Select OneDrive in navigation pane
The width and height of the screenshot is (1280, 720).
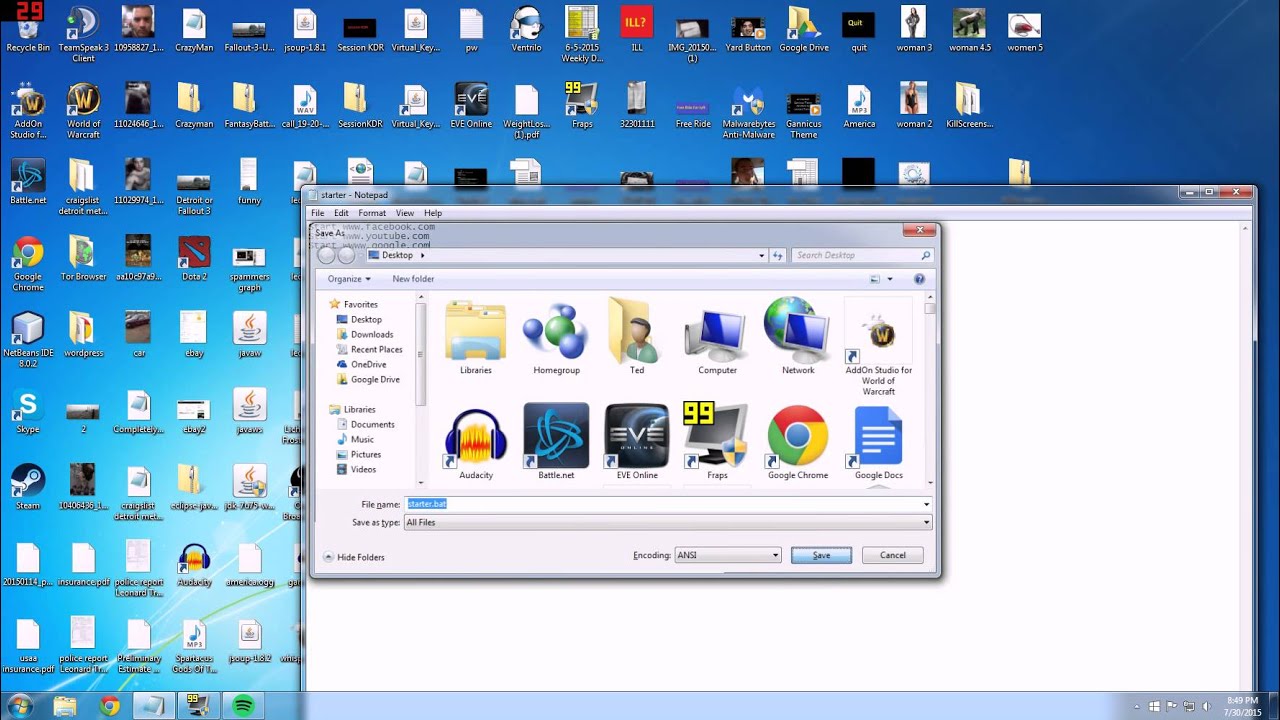coord(368,364)
